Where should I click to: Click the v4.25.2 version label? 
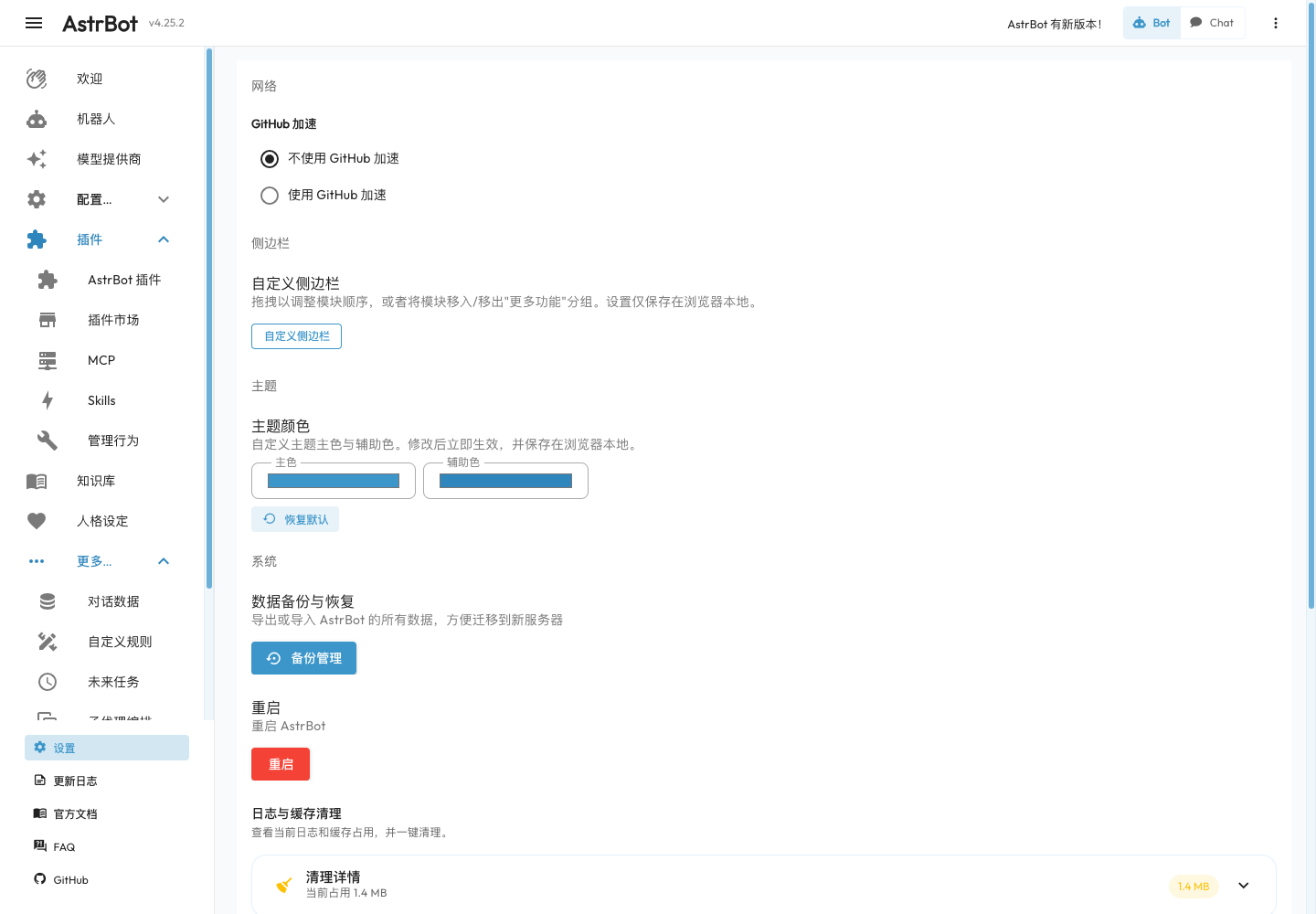click(x=166, y=23)
